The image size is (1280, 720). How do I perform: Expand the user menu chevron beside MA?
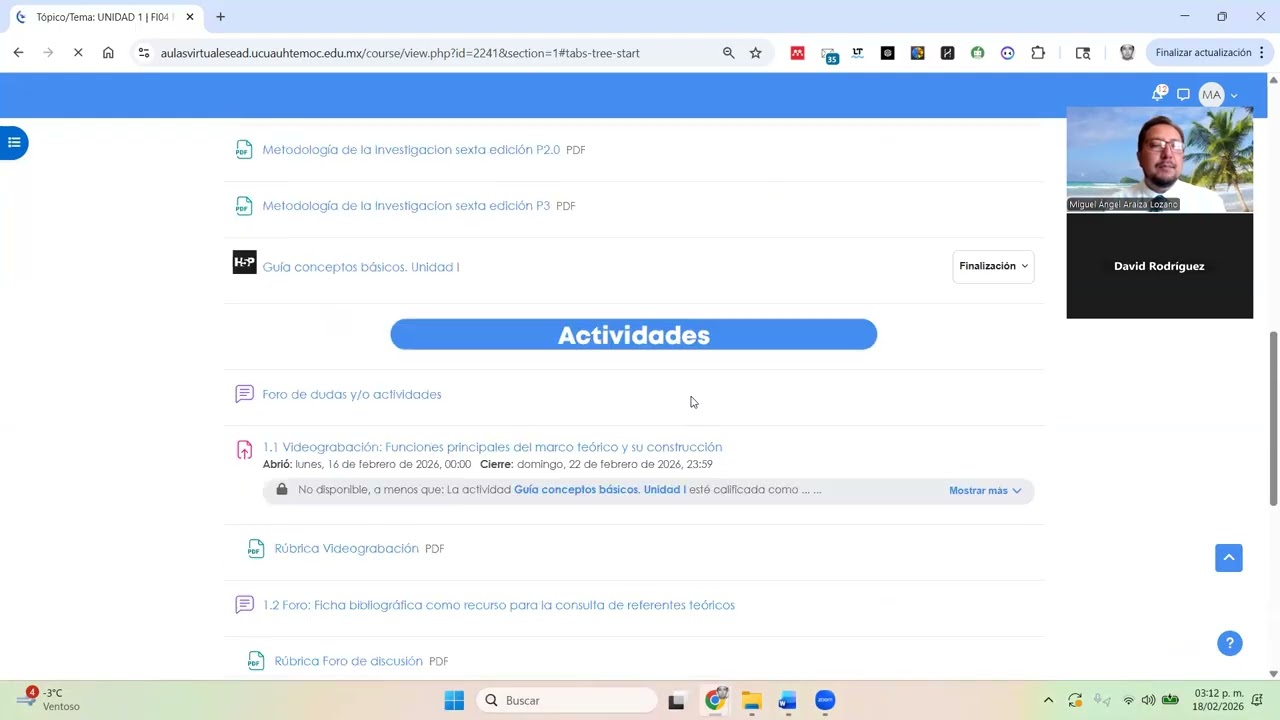(x=1234, y=96)
